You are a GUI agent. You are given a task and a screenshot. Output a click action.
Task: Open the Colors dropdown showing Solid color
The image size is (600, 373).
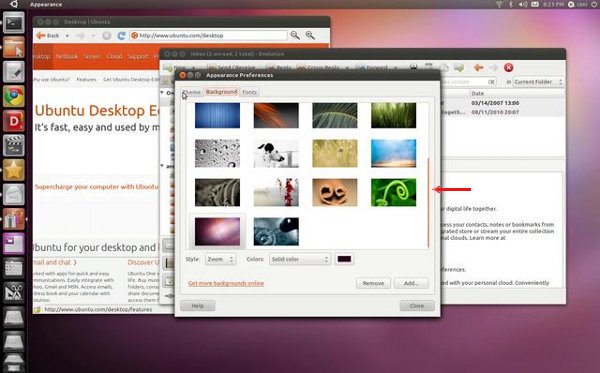tap(300, 259)
